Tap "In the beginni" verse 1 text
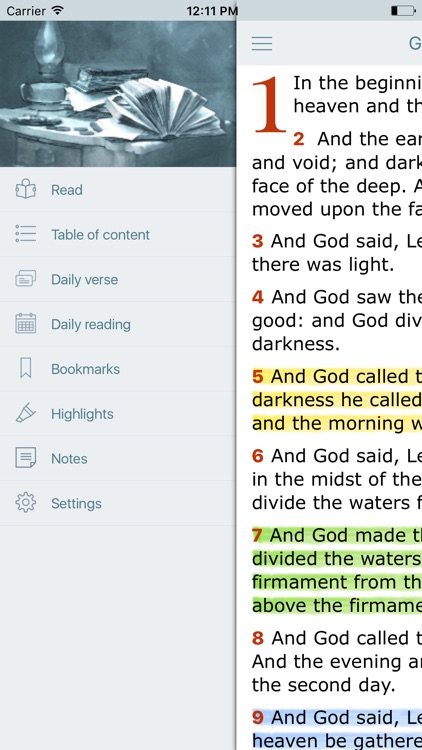 (357, 83)
